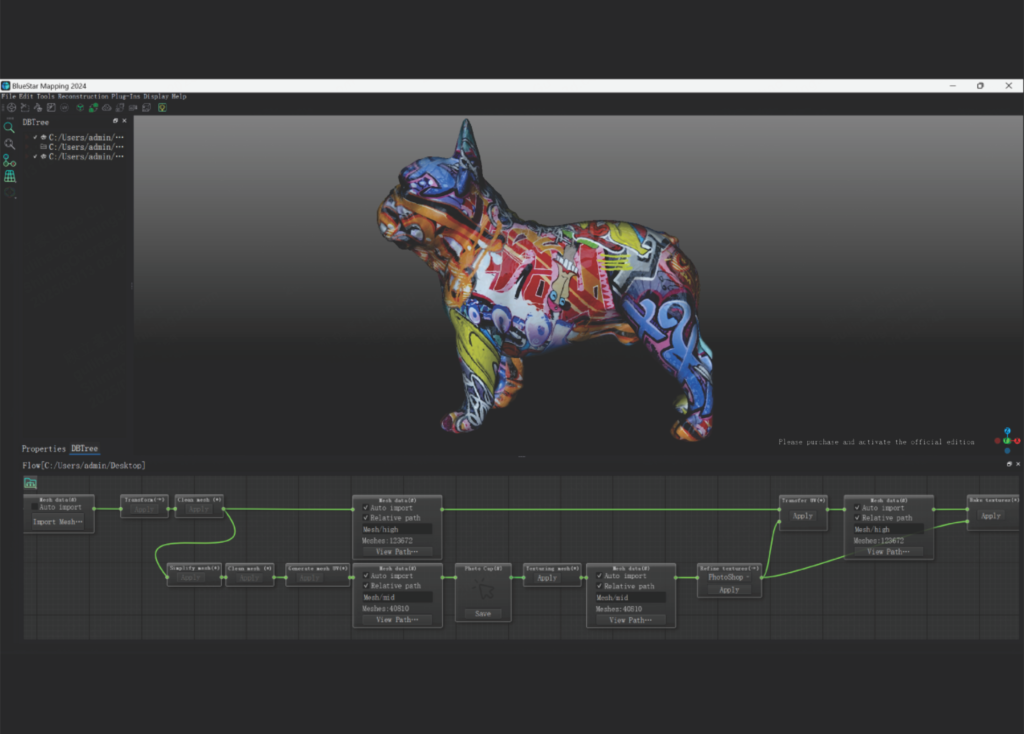This screenshot has width=1024, height=734.
Task: Click the Import Mesh button
Action: click(x=58, y=522)
